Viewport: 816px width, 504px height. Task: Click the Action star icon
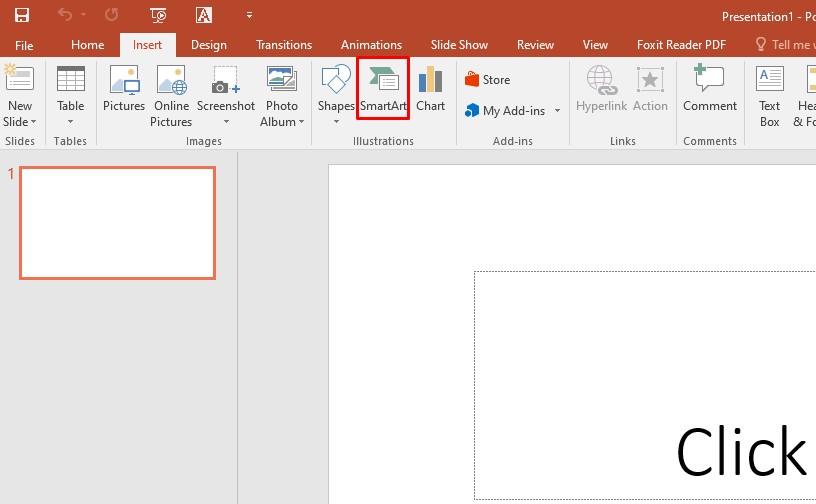(x=650, y=80)
